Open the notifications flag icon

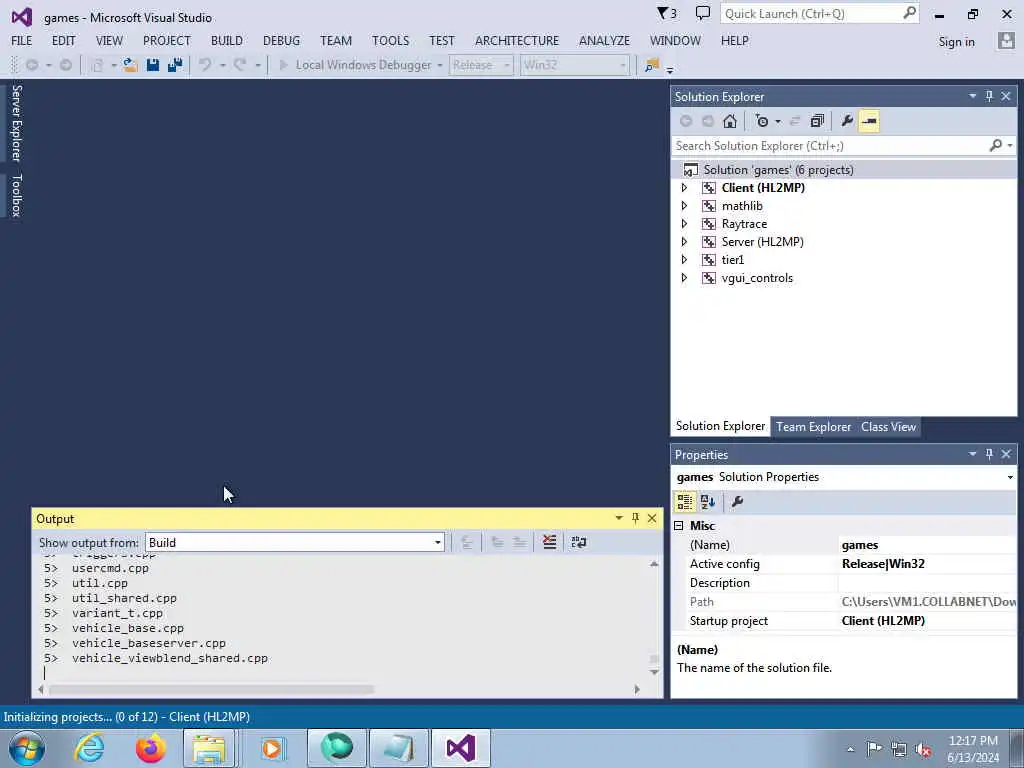click(x=666, y=13)
